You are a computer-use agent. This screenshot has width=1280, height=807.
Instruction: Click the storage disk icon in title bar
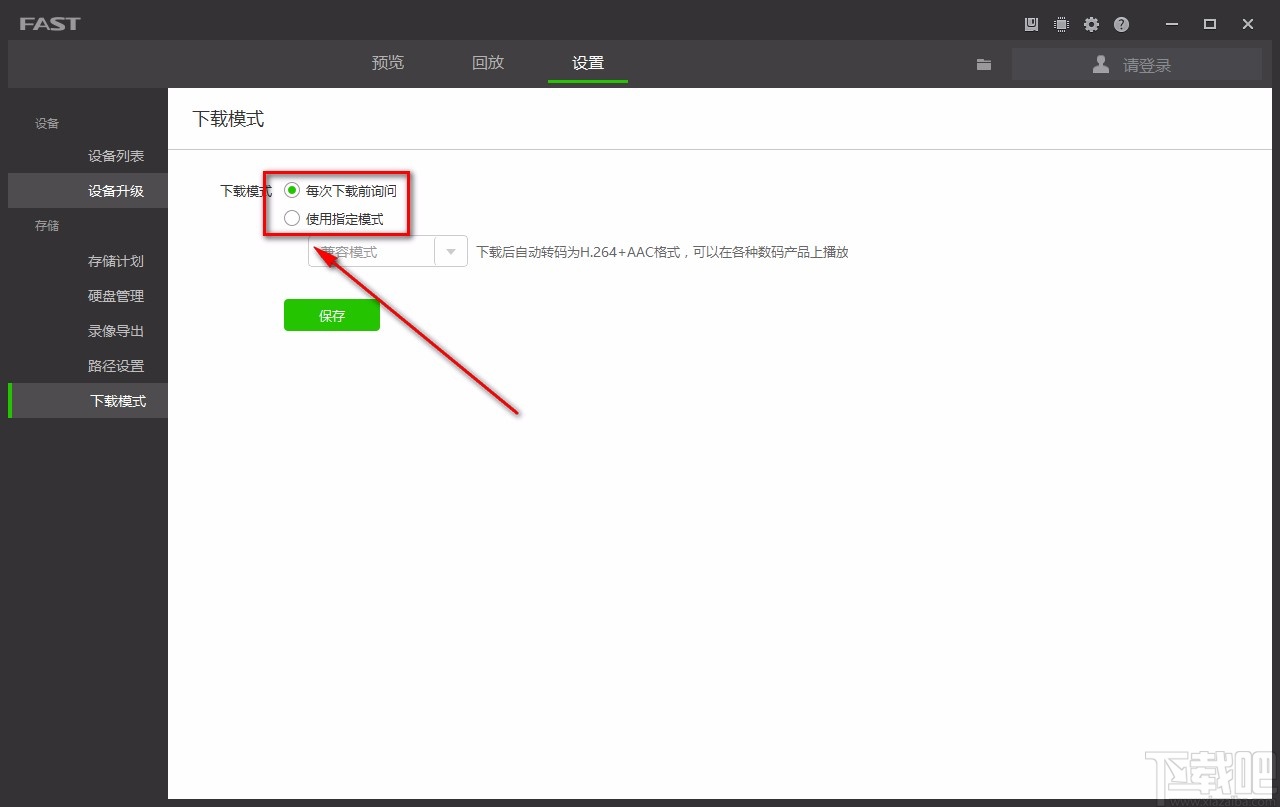tap(1031, 24)
